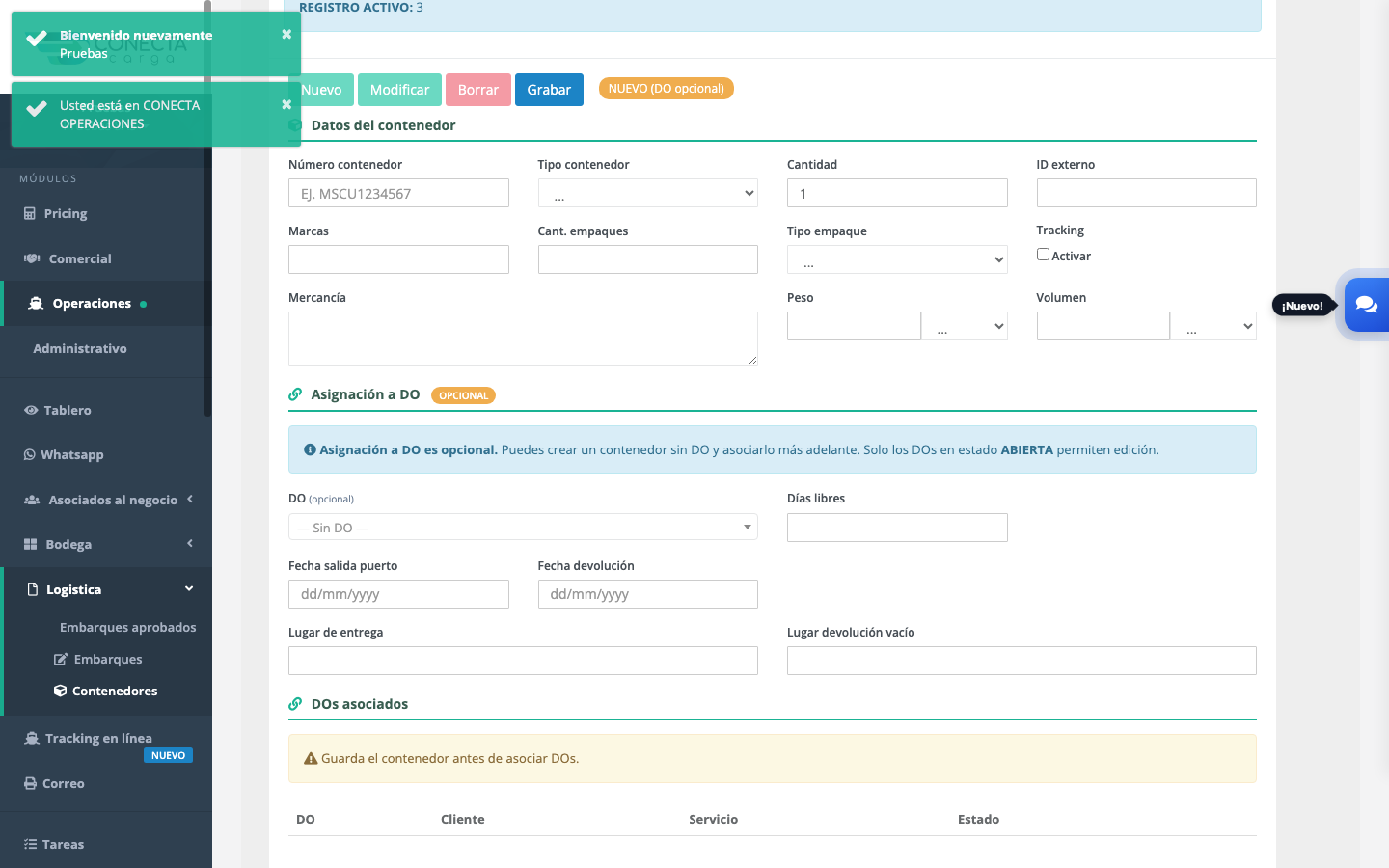This screenshot has width=1389, height=868.
Task: Click the Días libres input field
Action: [897, 528]
